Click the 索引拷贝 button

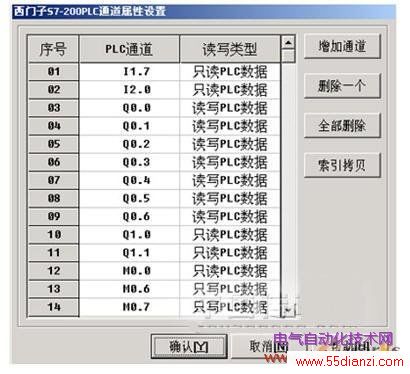[342, 165]
